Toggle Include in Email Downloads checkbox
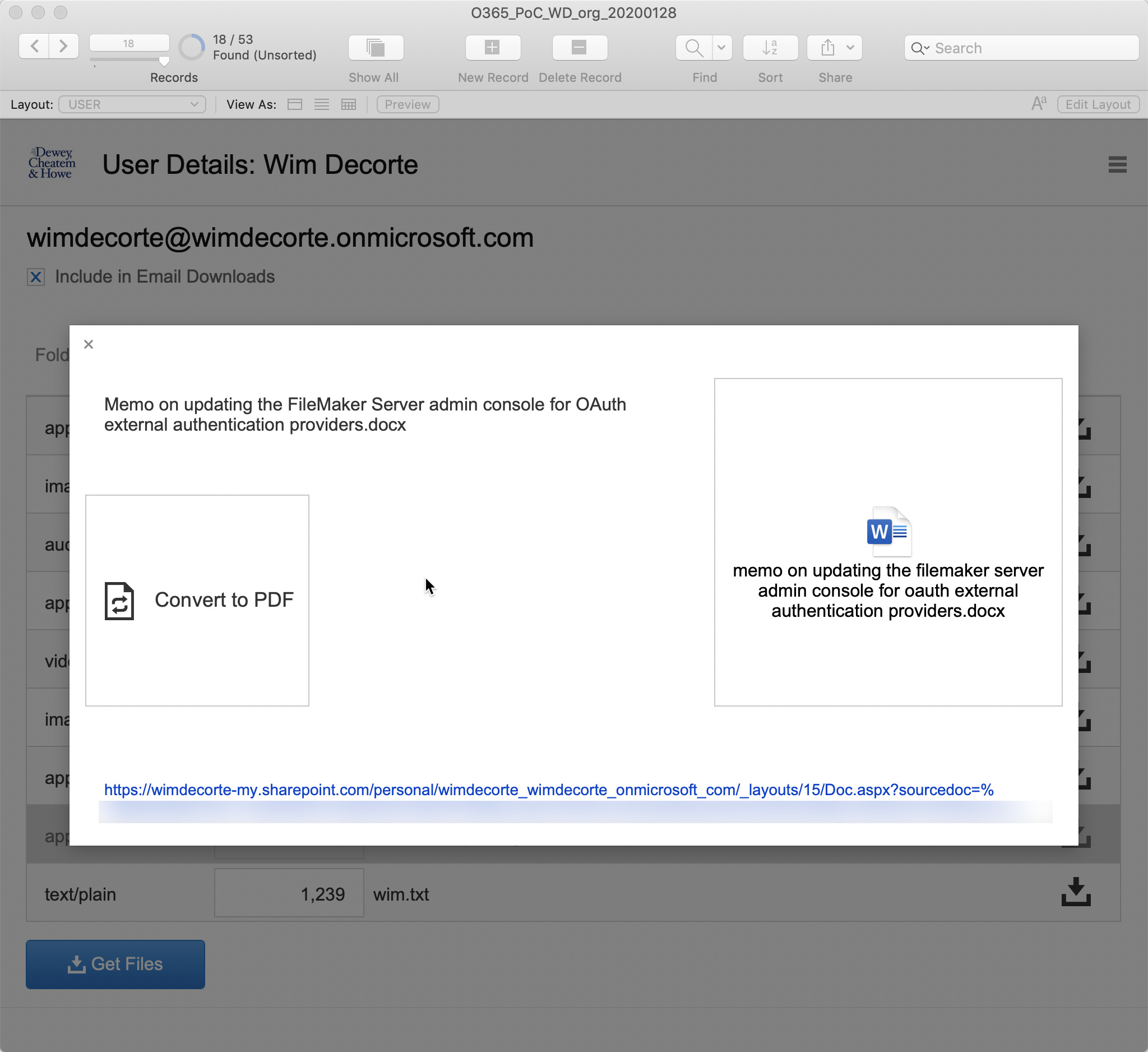 coord(36,278)
